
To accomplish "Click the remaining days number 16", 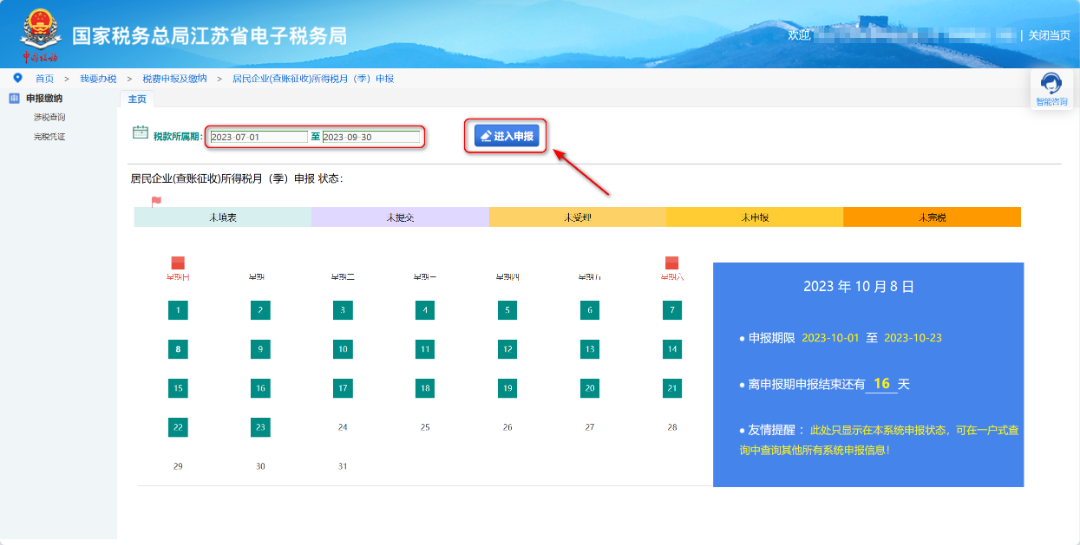I will [x=882, y=384].
